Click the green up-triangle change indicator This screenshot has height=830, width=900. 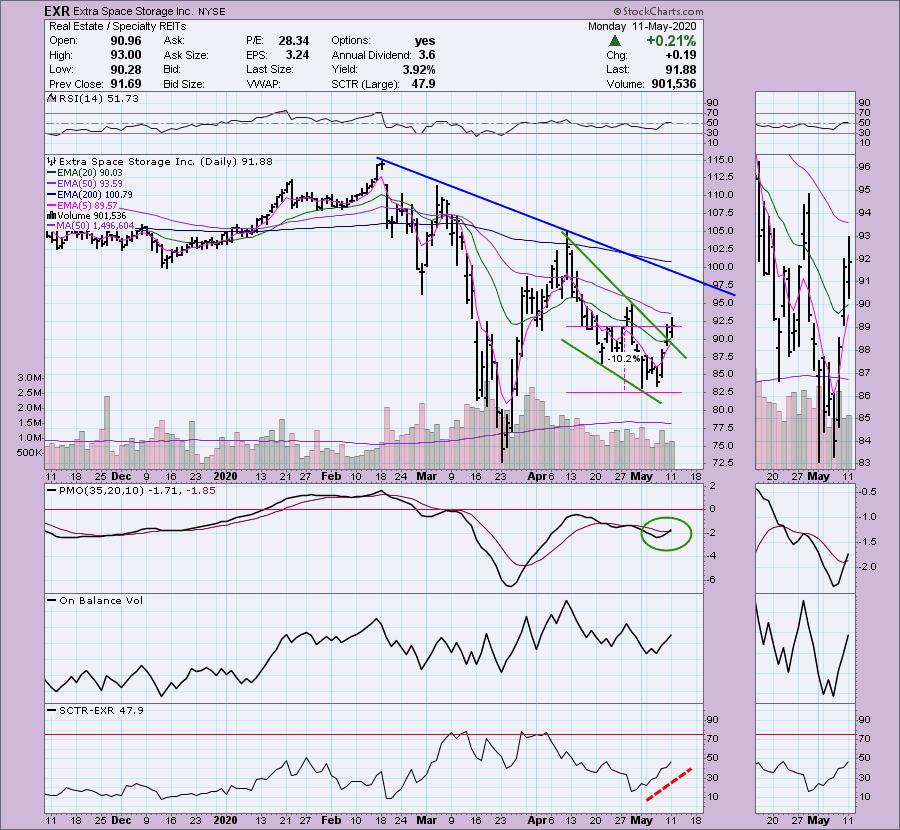pyautogui.click(x=615, y=41)
